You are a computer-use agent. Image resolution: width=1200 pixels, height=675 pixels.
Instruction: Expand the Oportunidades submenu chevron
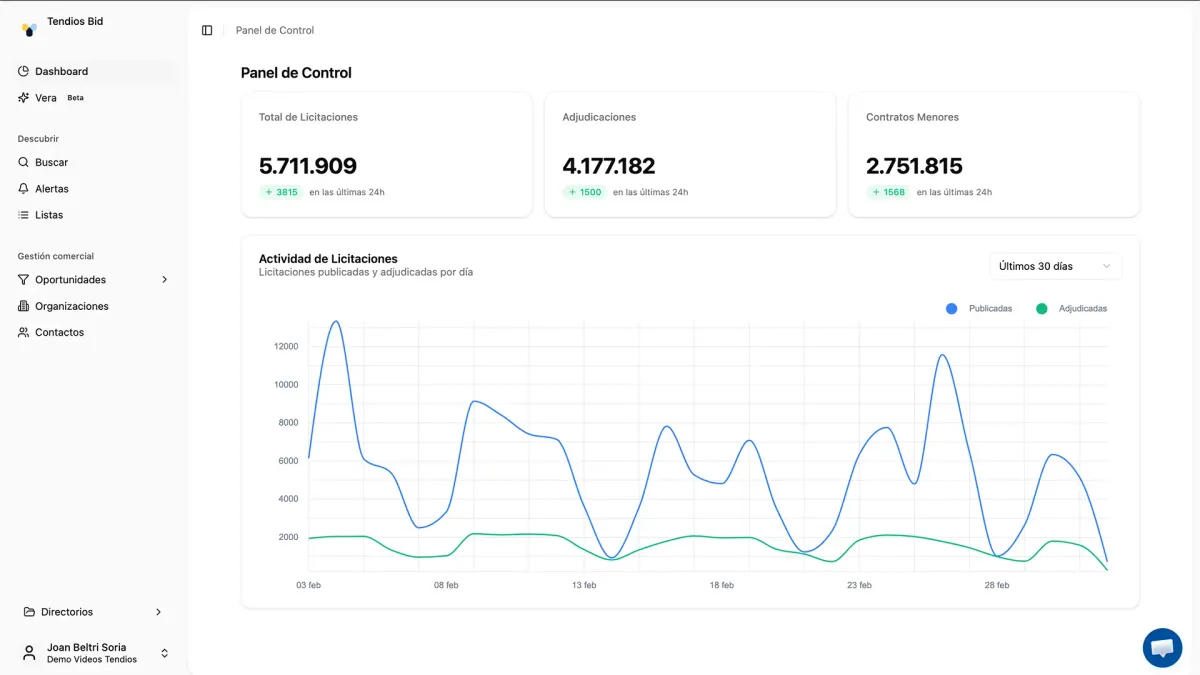164,280
